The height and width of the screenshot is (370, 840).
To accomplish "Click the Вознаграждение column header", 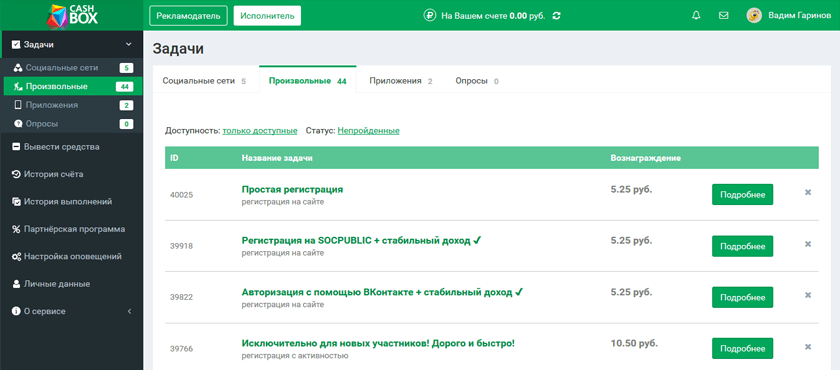I will [646, 158].
